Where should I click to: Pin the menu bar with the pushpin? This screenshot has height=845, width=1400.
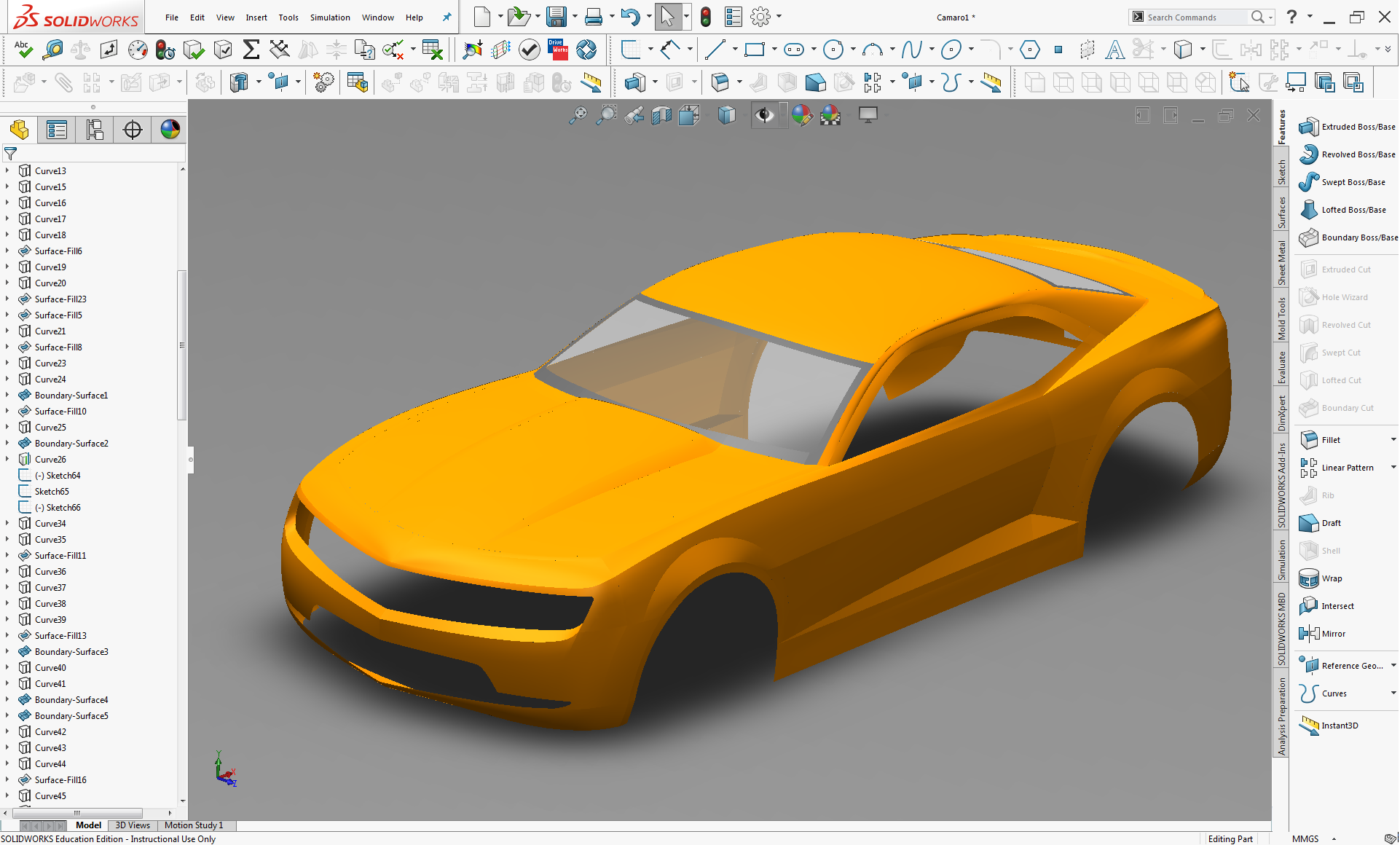[x=447, y=17]
